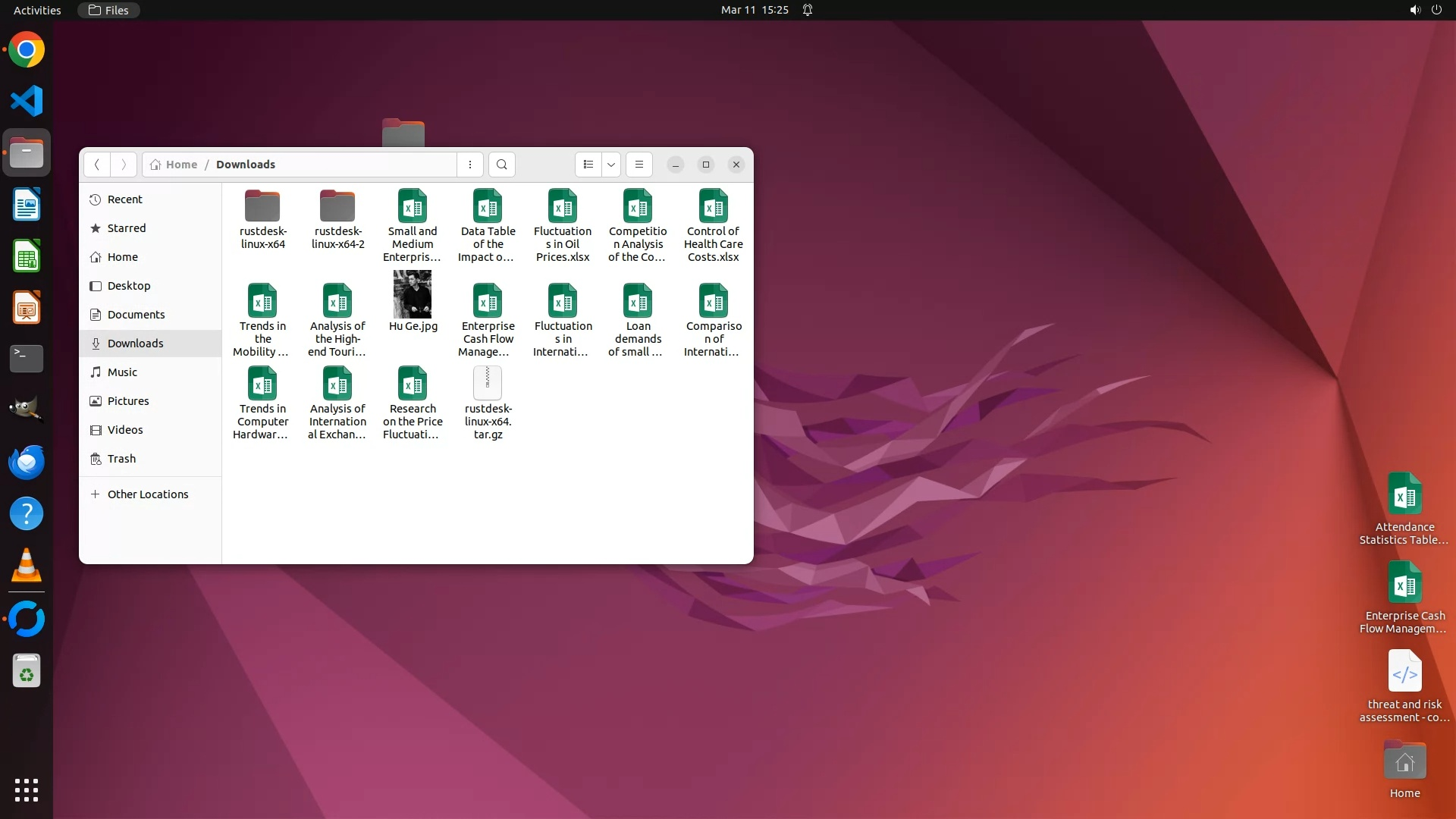Select Control of Health Care Costs.xlsx

click(x=713, y=206)
